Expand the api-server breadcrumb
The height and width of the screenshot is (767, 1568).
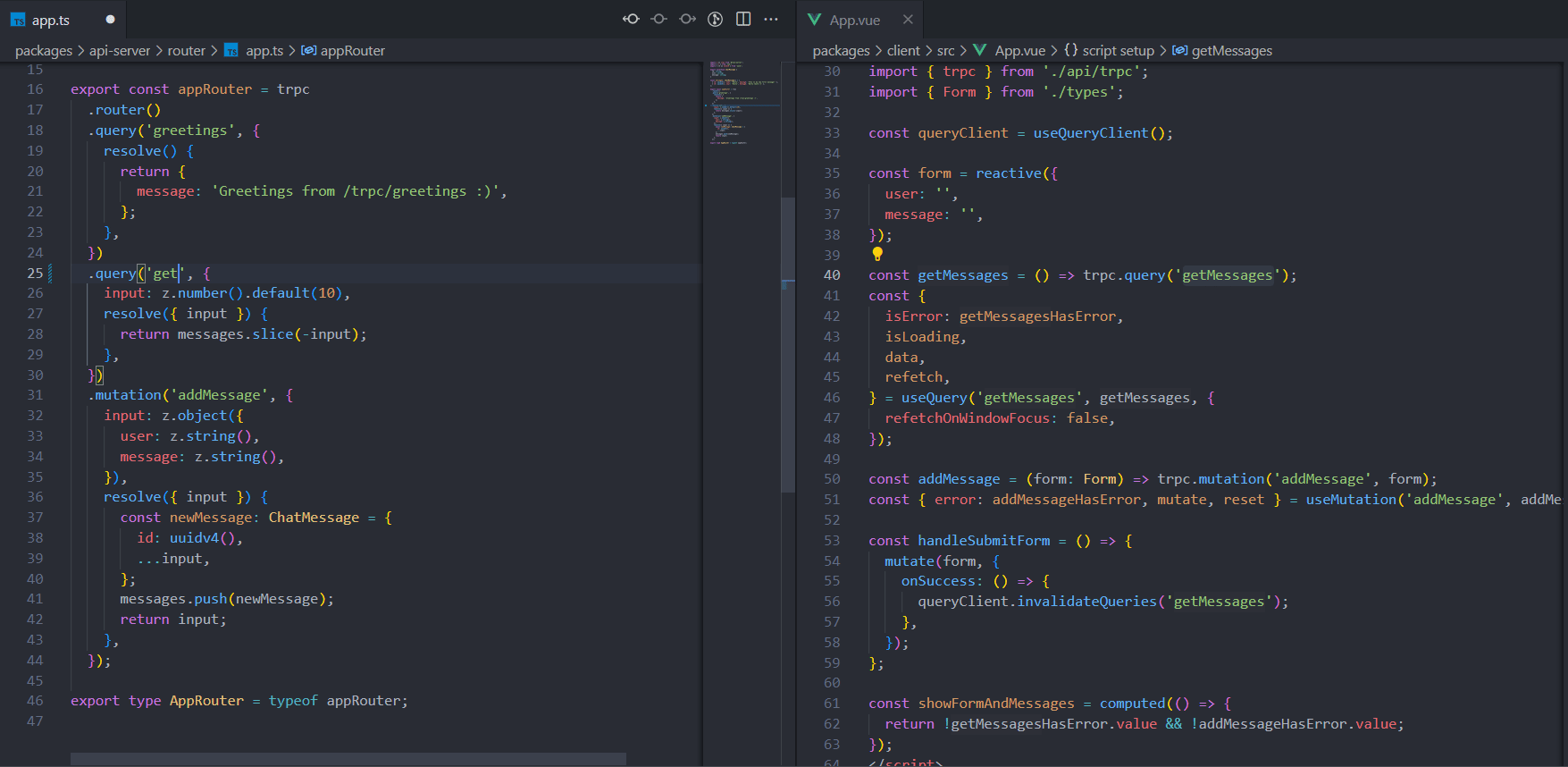point(120,51)
